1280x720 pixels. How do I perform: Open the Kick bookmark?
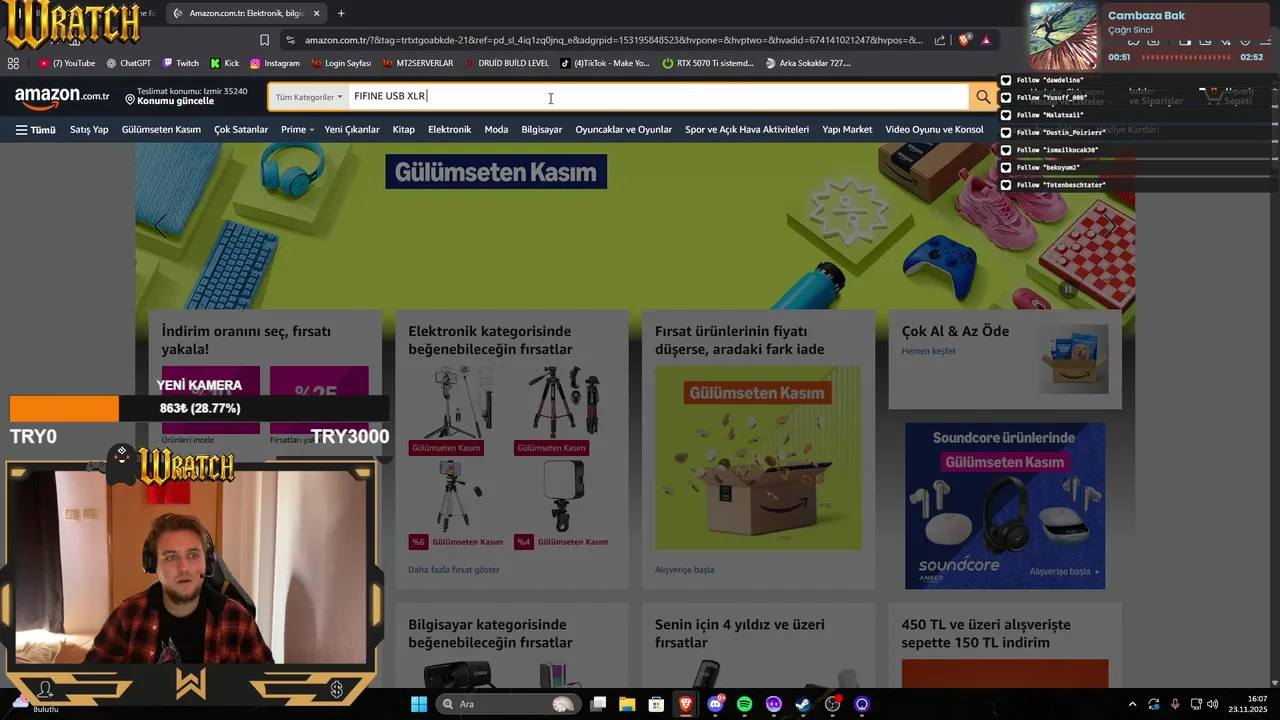[x=225, y=63]
